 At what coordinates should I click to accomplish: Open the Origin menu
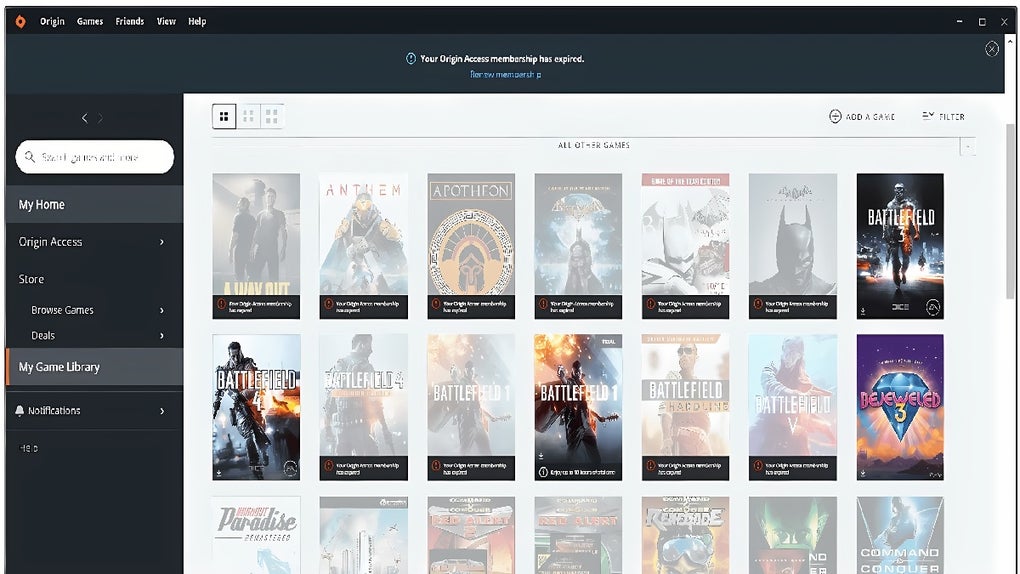point(52,21)
